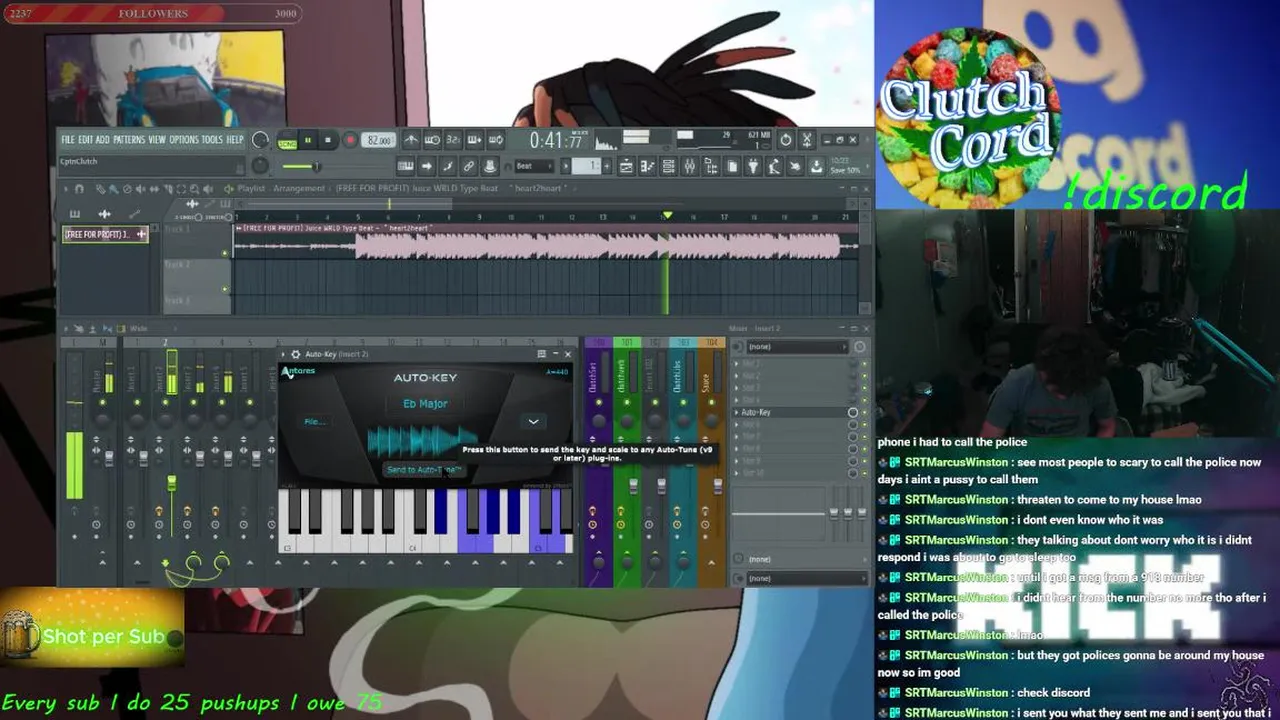Toggle typing keyboard to piano icon
Image resolution: width=1280 pixels, height=720 pixels.
(x=405, y=166)
